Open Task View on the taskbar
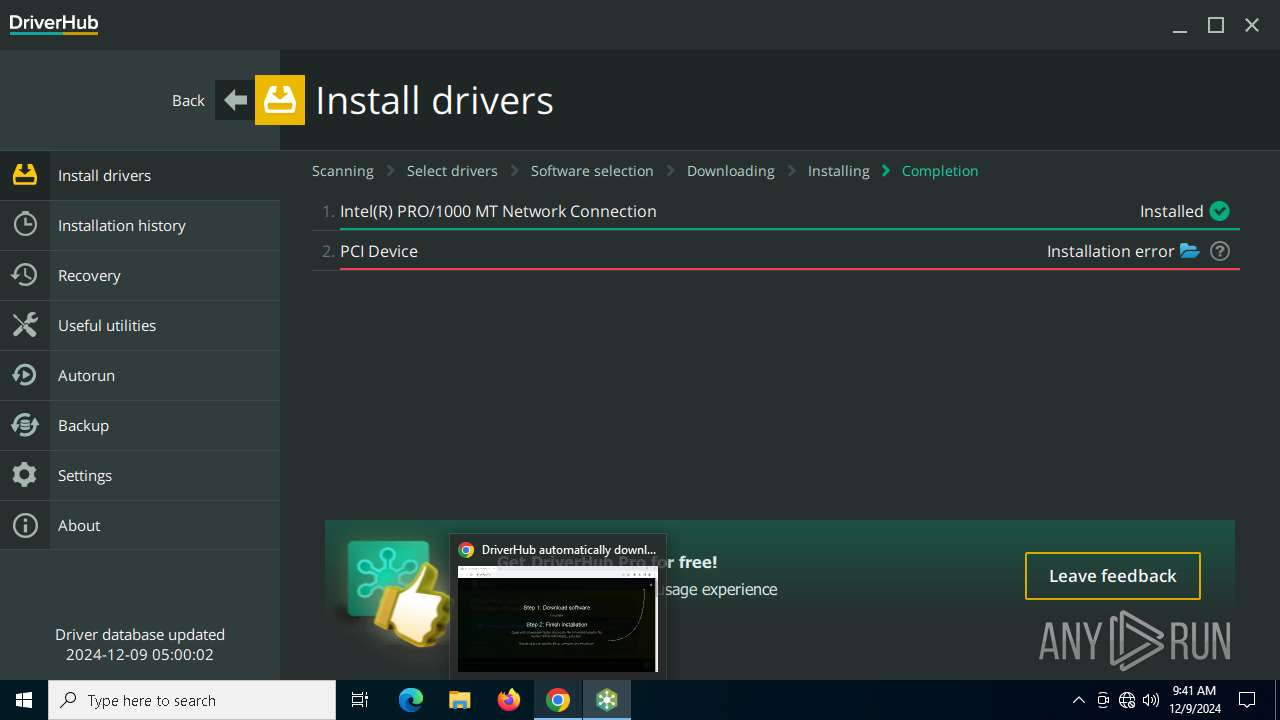 click(360, 700)
